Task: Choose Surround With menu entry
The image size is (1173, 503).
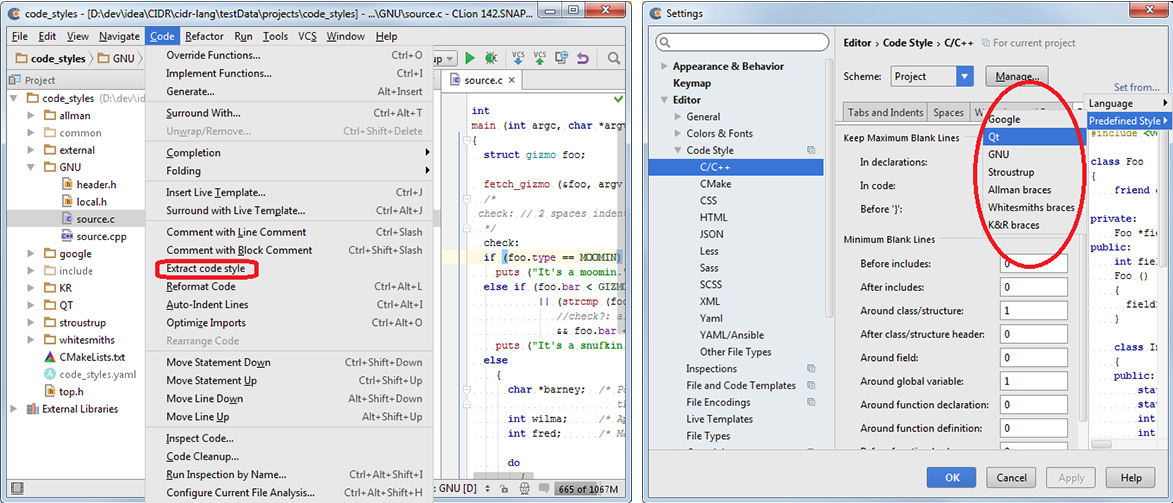Action: point(290,113)
